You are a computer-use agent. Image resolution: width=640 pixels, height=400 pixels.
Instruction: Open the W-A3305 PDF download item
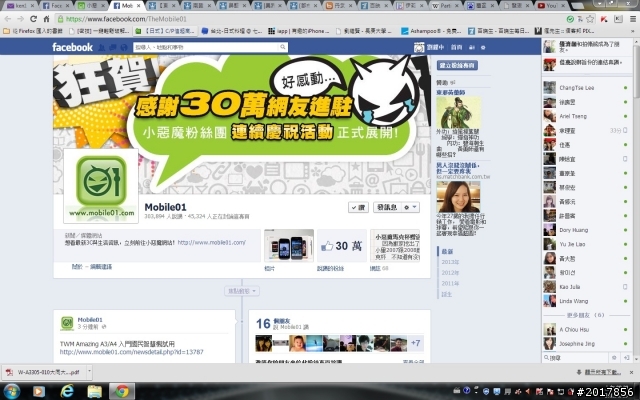(x=45, y=372)
